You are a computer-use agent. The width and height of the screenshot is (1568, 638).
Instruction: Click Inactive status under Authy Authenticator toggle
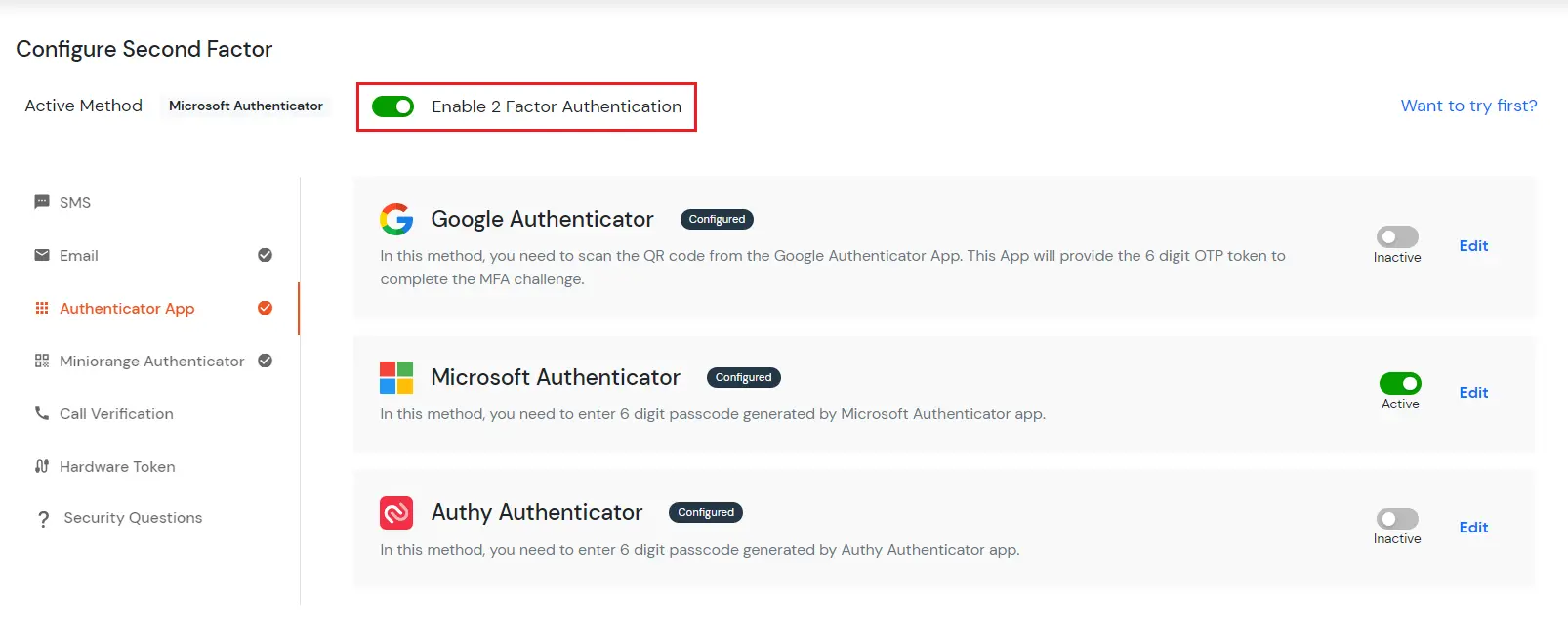pos(1397,539)
